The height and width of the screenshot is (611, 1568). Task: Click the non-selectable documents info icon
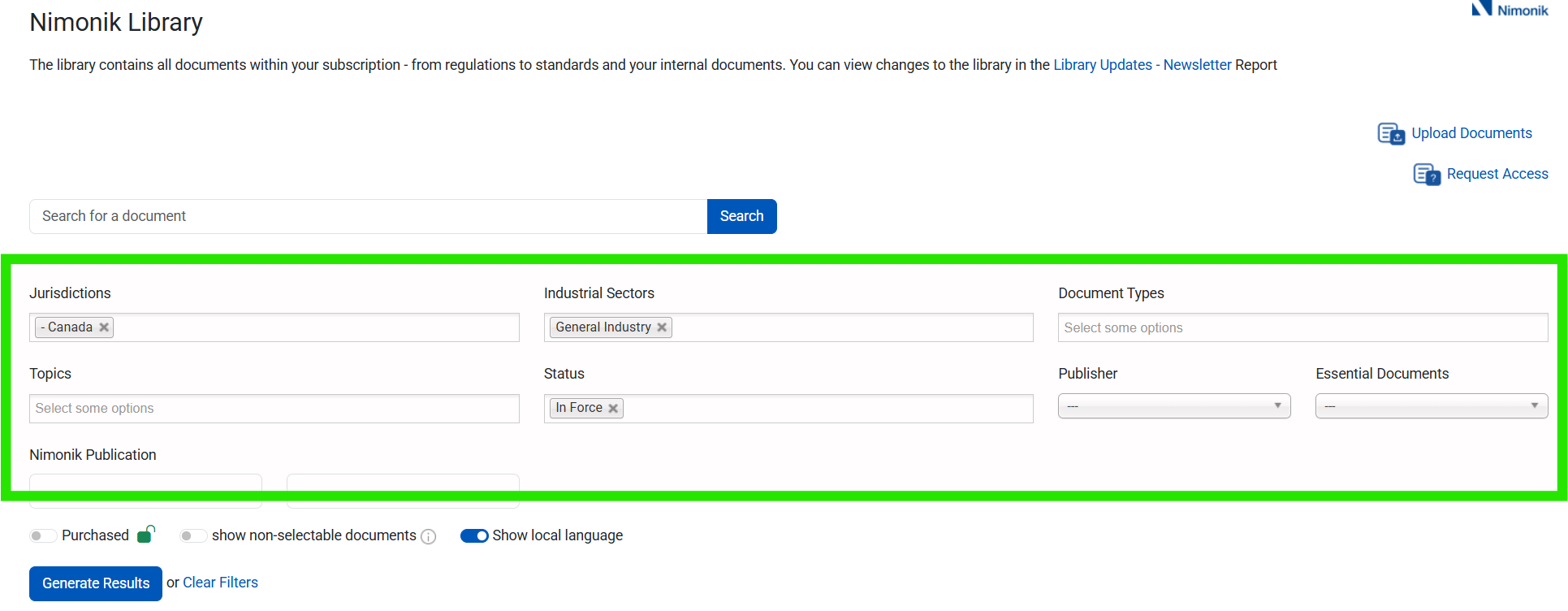429,536
